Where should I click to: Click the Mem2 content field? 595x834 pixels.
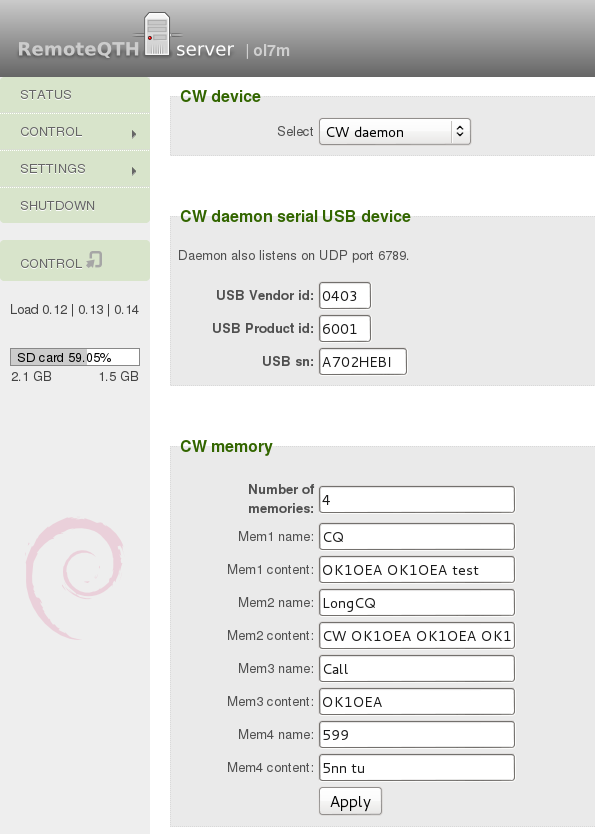(417, 636)
